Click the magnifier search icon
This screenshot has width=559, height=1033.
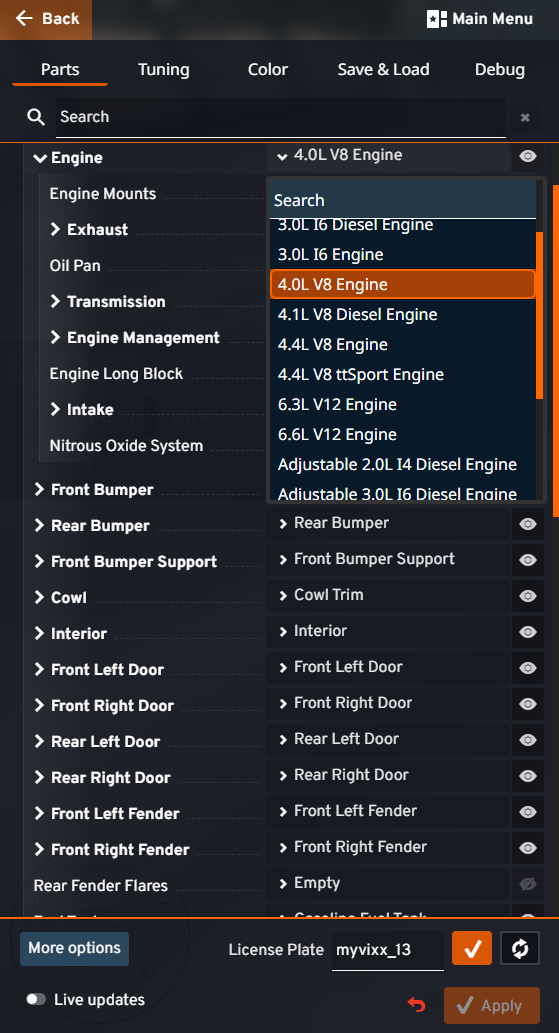point(36,117)
